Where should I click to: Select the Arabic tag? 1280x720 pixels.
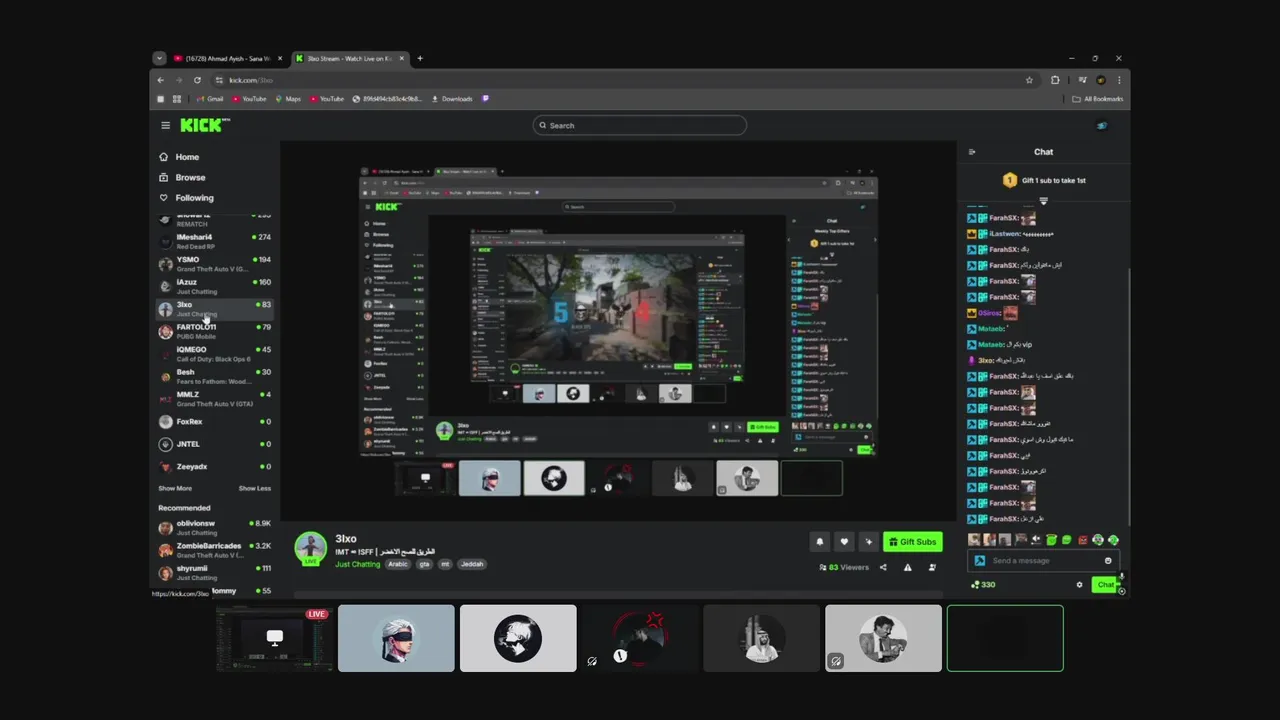tap(398, 564)
